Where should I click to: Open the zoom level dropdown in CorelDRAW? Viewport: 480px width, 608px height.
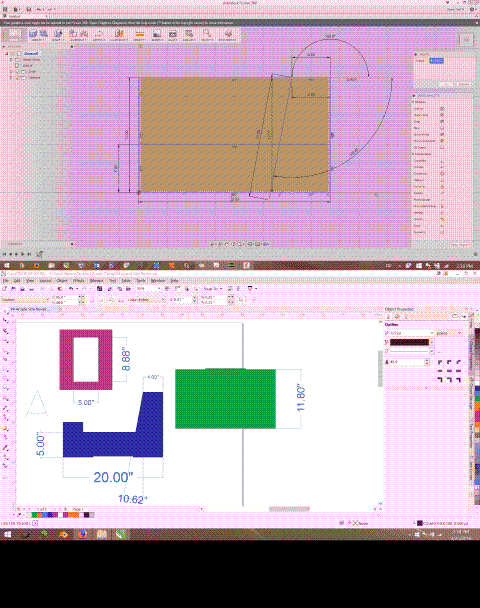pyautogui.click(x=158, y=288)
